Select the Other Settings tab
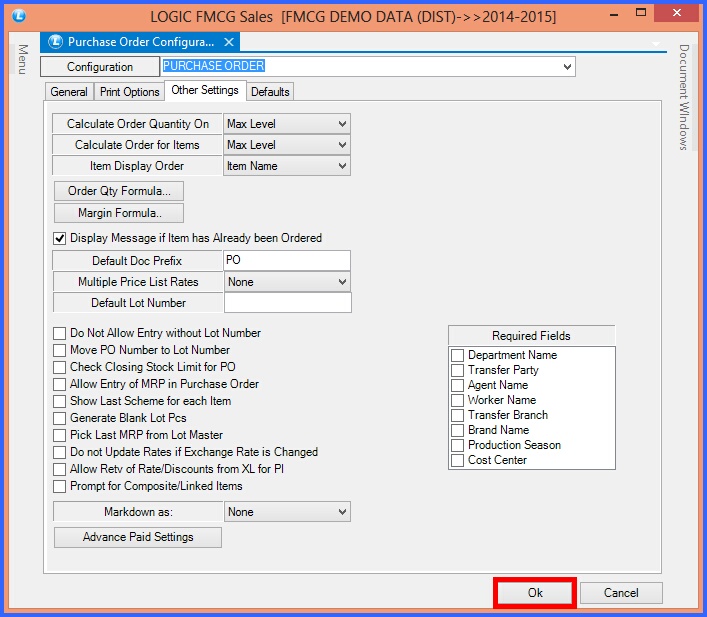Screen dimensions: 707x617 (205, 90)
